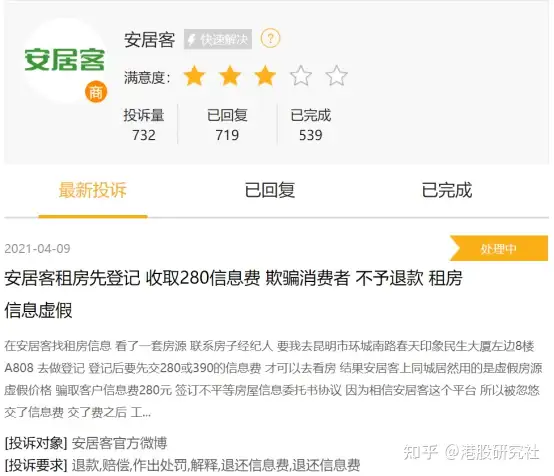
Task: Click the 已回复 719 statistic
Action: [x=227, y=125]
